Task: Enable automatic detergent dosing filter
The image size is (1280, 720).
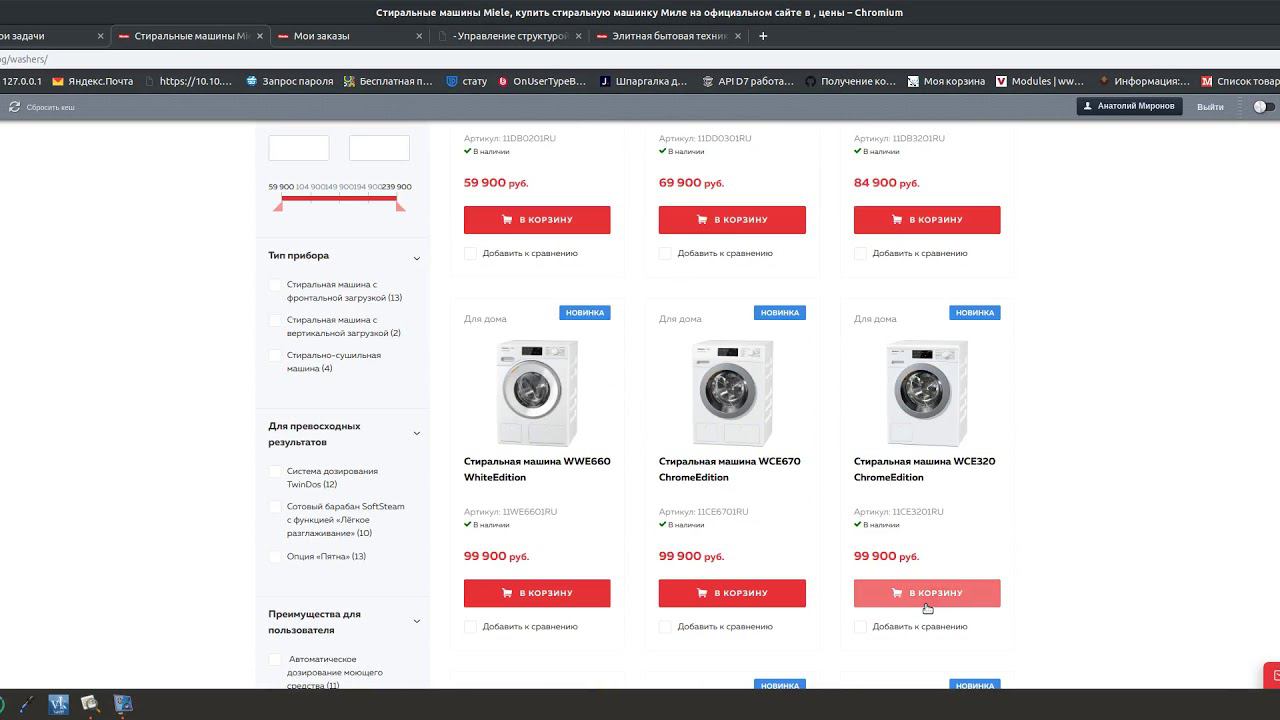Action: (275, 660)
